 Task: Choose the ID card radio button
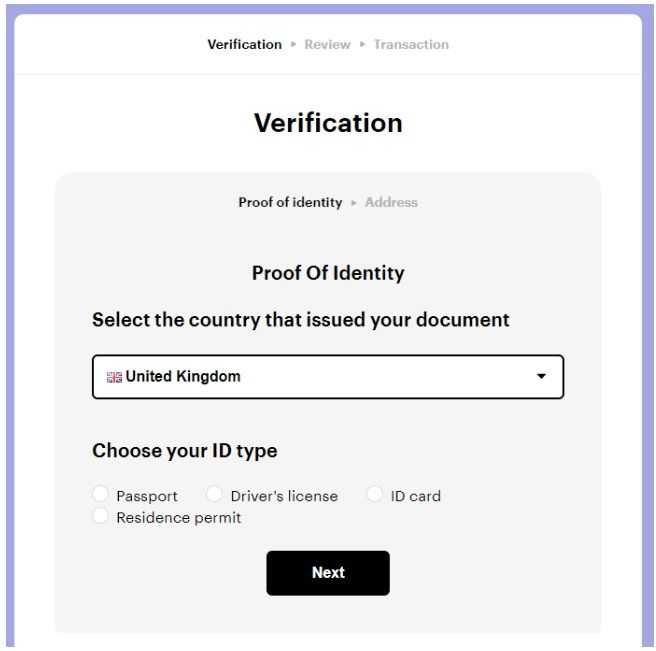pyautogui.click(x=374, y=494)
